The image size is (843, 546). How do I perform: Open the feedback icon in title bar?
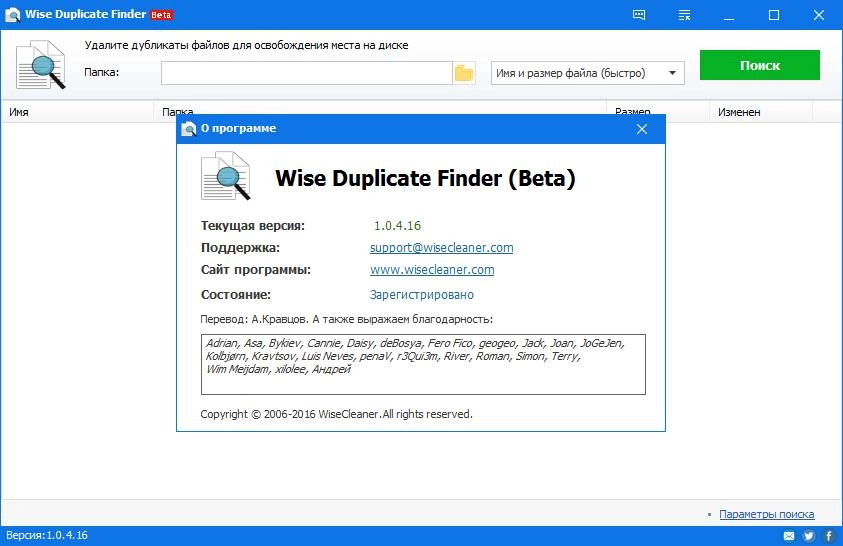[639, 15]
